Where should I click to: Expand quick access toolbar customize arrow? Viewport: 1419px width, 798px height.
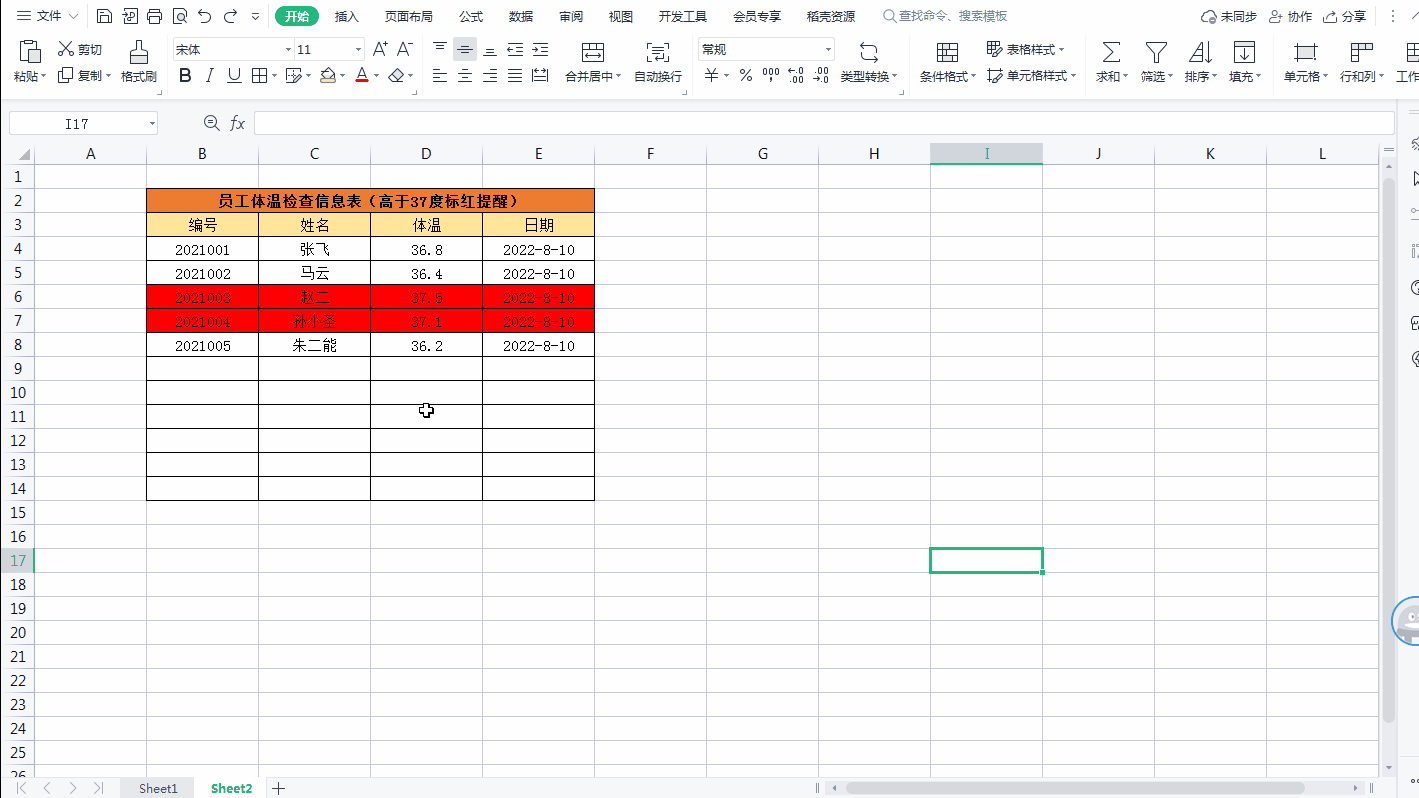[255, 17]
